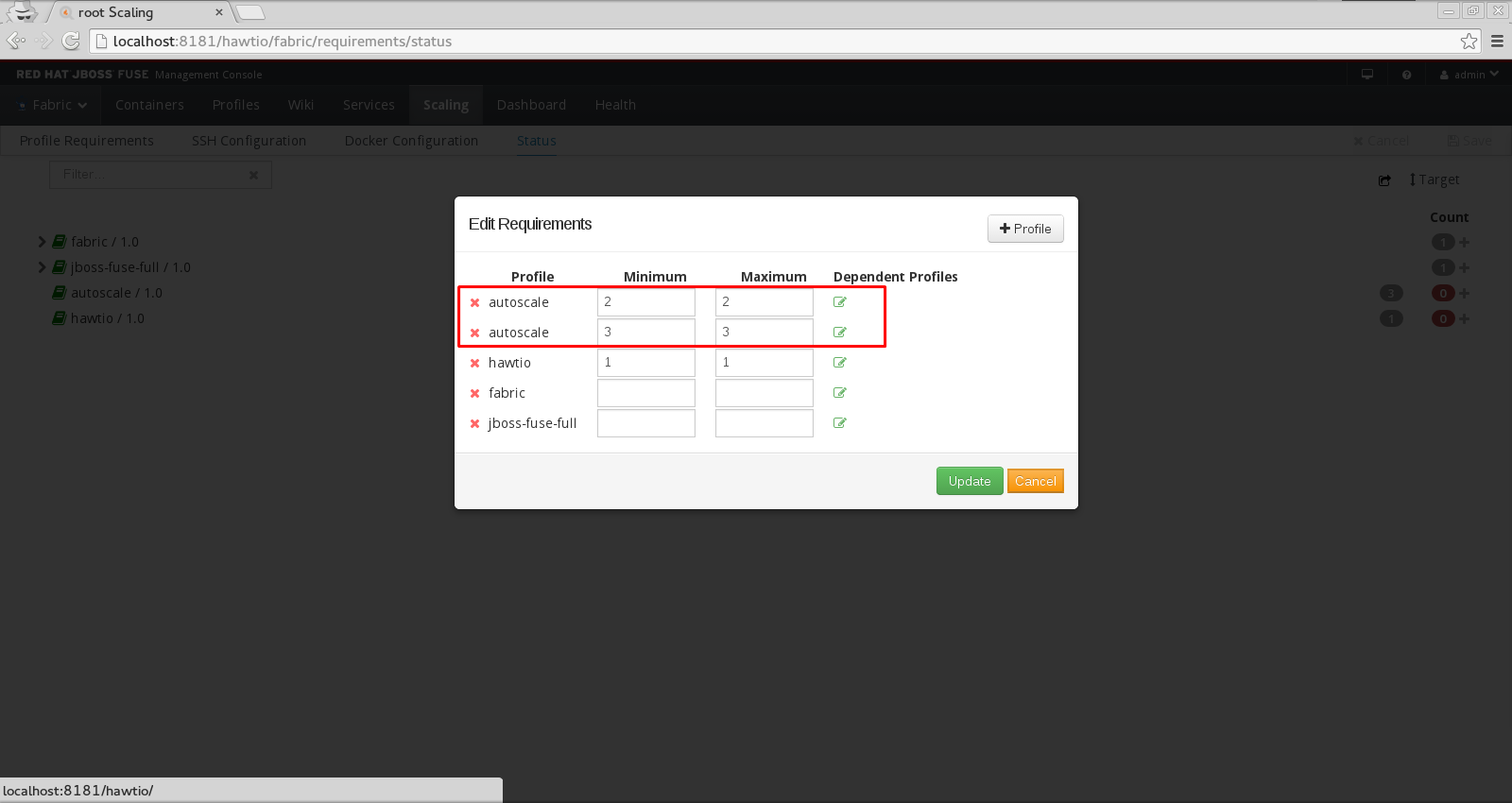Click the Count column header
The image size is (1512, 803).
1449,217
